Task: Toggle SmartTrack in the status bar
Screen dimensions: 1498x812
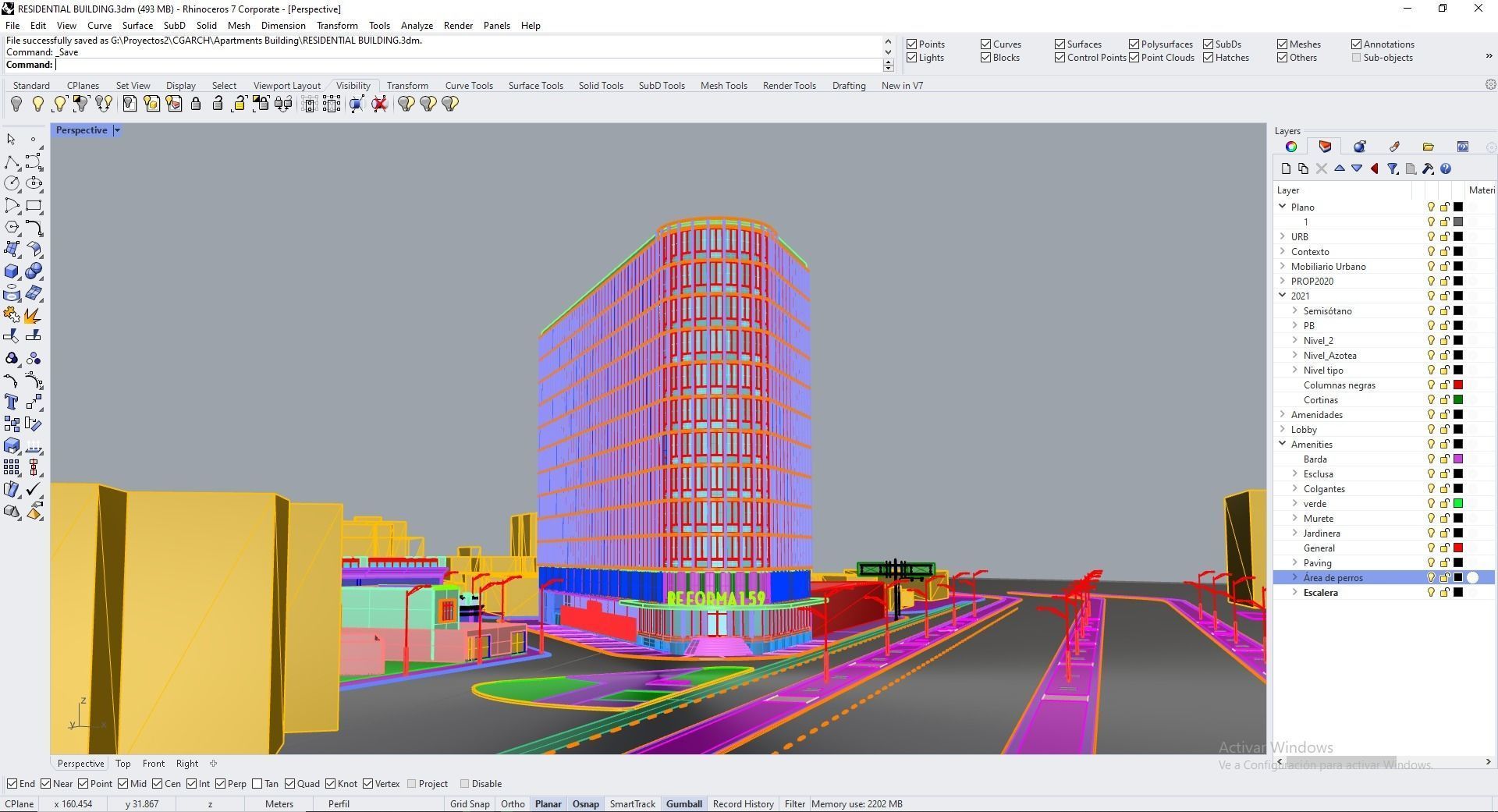Action: 632,804
